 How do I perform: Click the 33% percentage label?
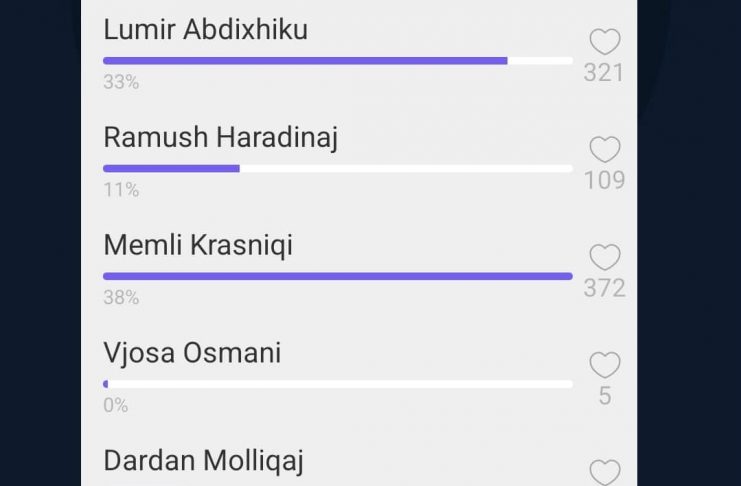[x=120, y=82]
